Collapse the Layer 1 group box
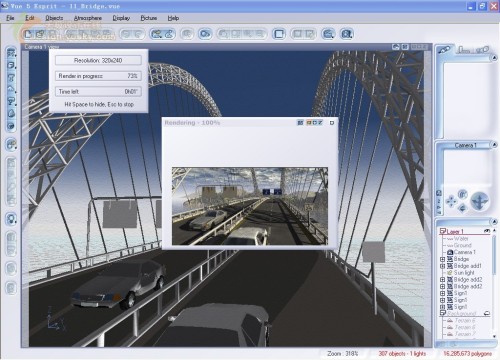 pyautogui.click(x=443, y=231)
